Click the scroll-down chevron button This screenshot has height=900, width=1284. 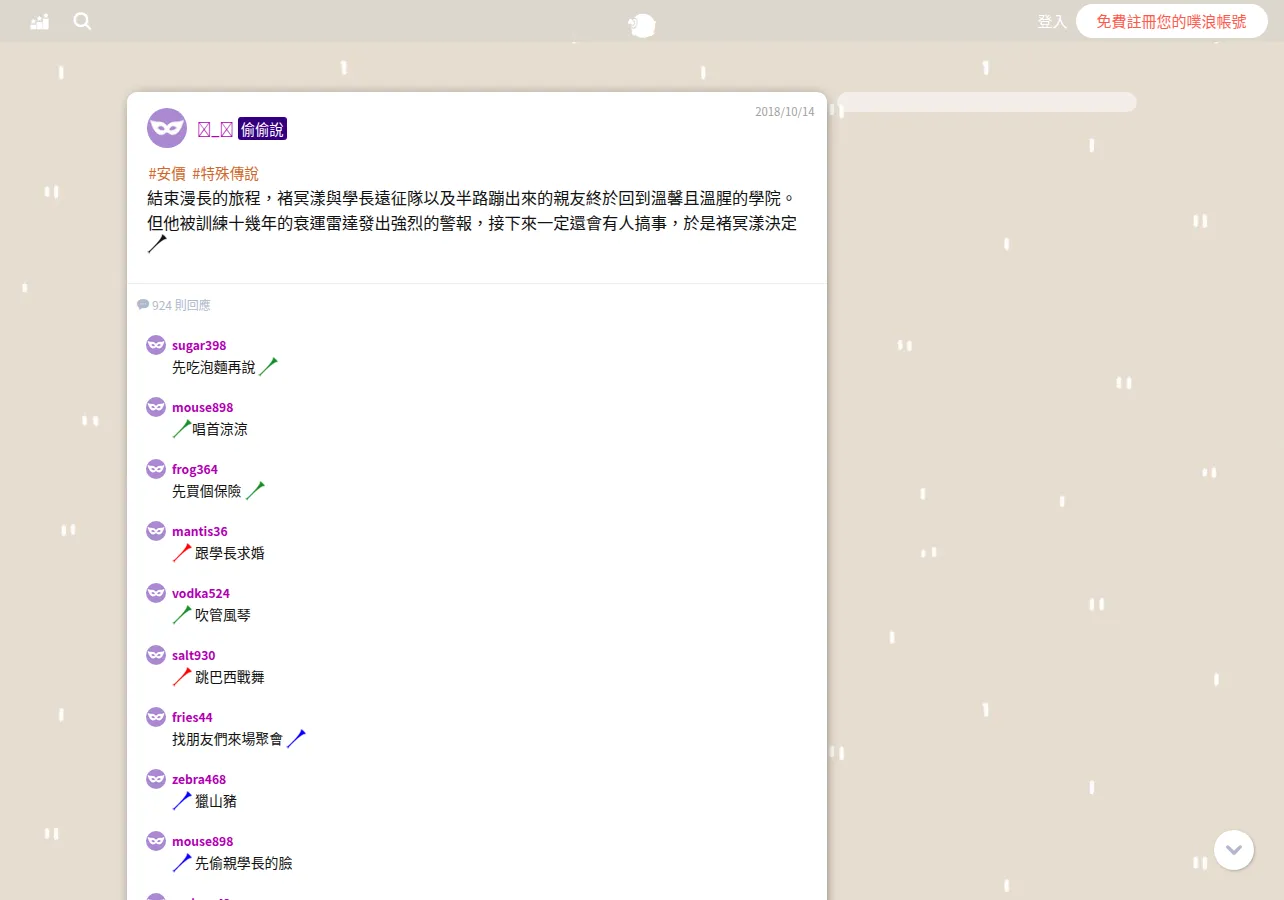pyautogui.click(x=1234, y=850)
